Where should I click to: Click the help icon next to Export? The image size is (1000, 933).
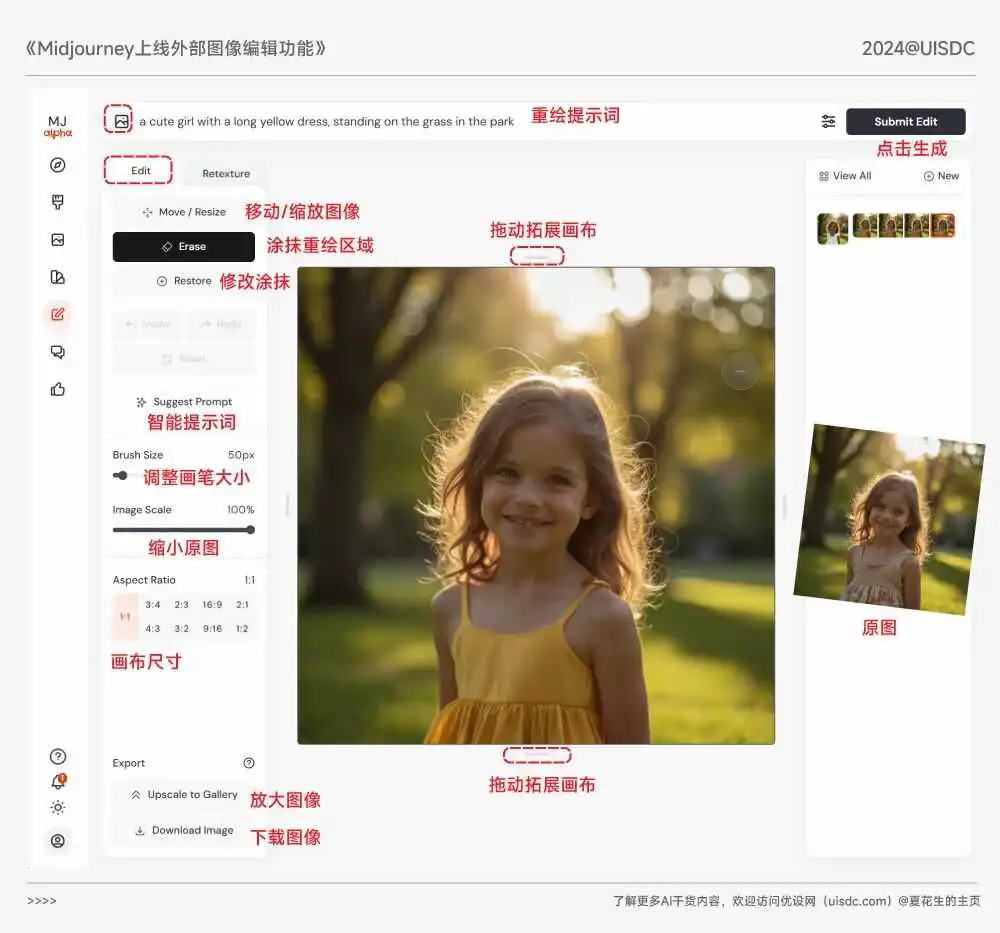249,763
